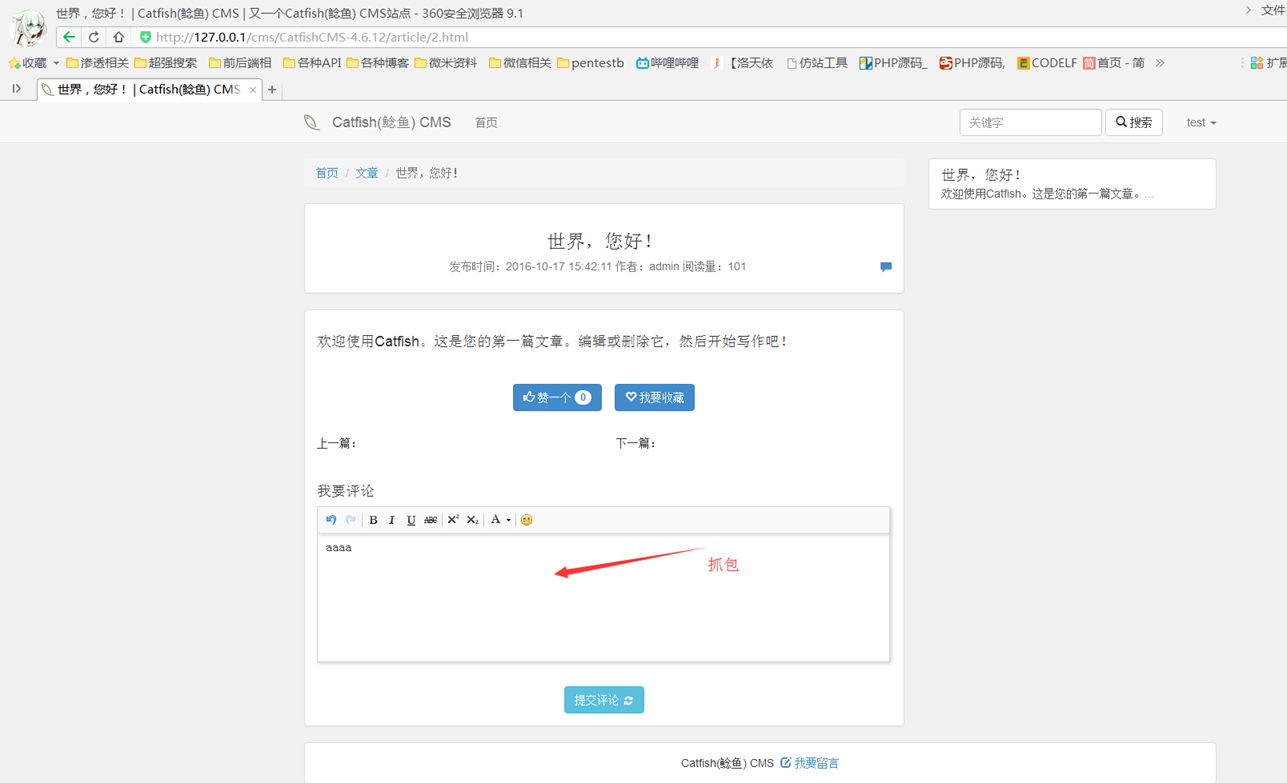The height and width of the screenshot is (783, 1287).
Task: Click the 首页 breadcrumb link
Action: (x=327, y=173)
